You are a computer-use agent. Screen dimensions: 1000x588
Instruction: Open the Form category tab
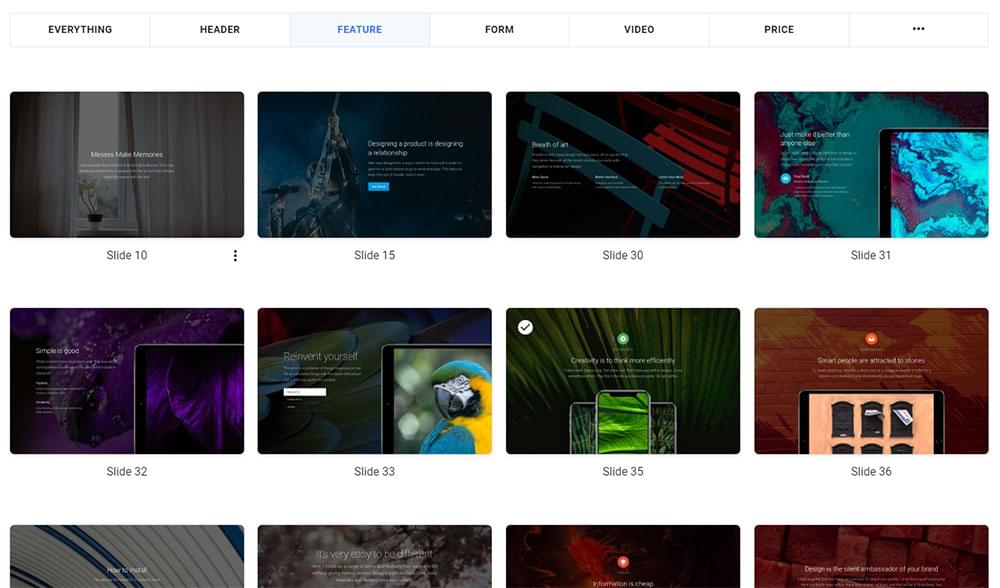coord(499,29)
